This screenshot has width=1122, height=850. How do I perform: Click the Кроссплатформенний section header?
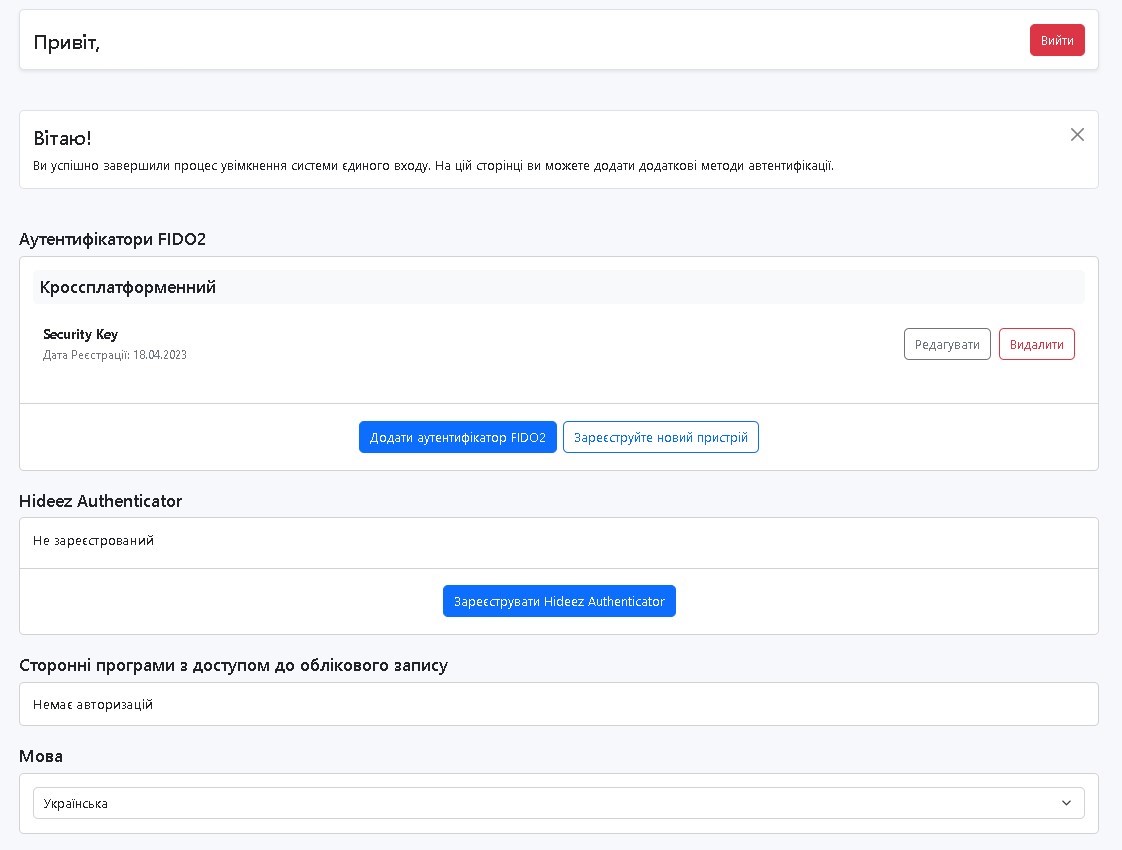click(x=128, y=288)
